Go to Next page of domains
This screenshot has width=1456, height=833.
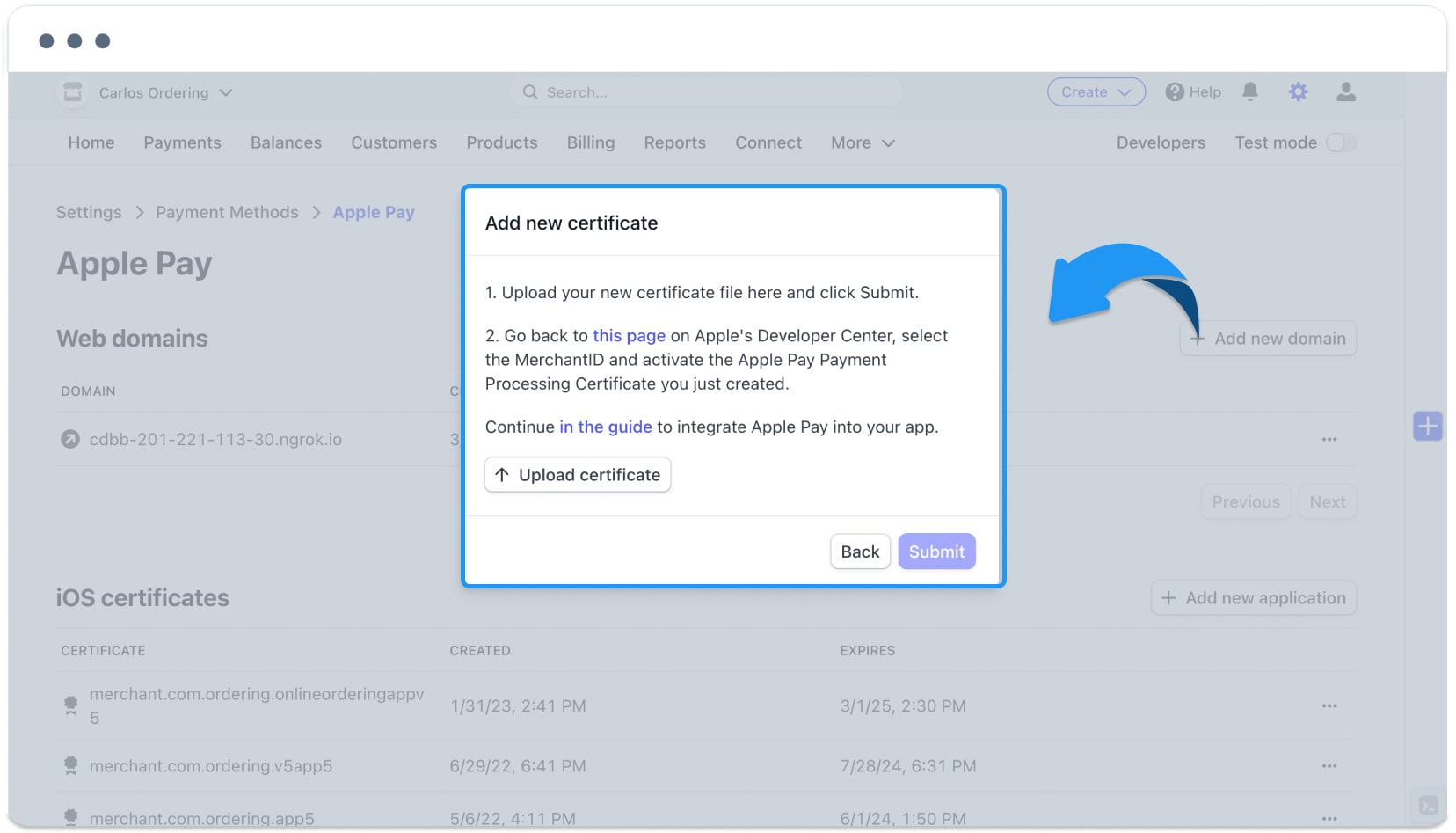click(x=1328, y=502)
